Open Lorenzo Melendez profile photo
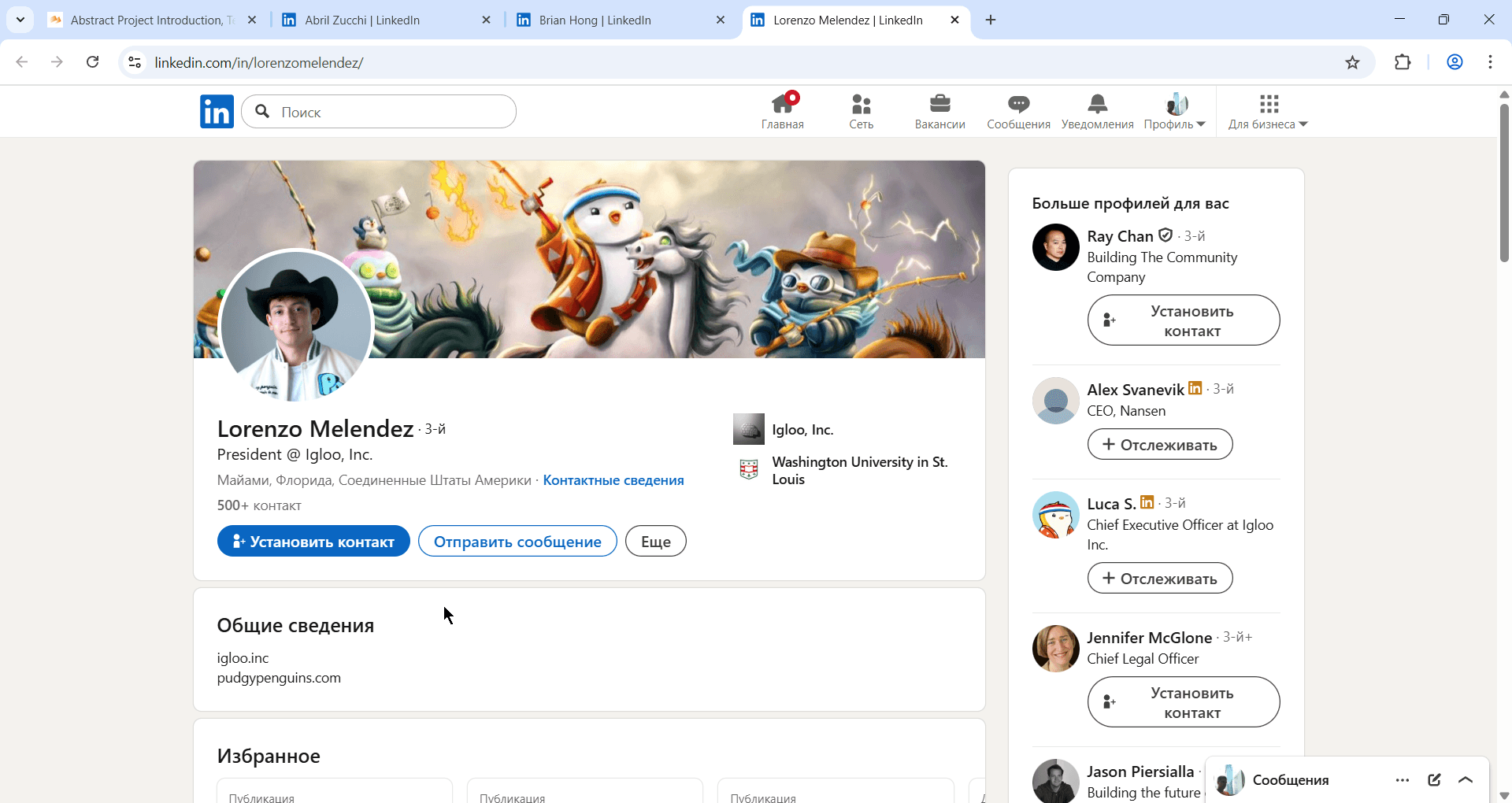Image resolution: width=1512 pixels, height=803 pixels. click(x=296, y=327)
